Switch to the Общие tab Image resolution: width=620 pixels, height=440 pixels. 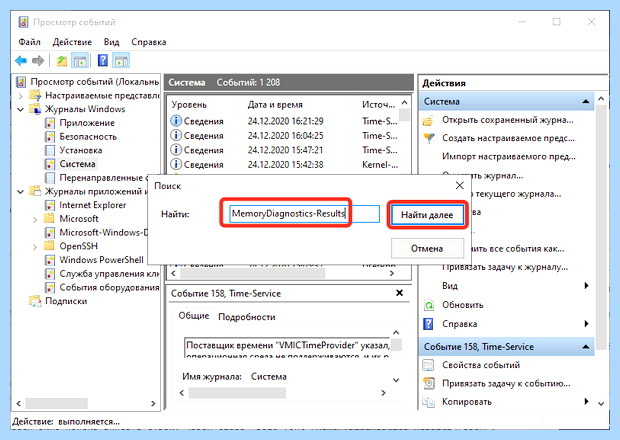click(x=194, y=316)
